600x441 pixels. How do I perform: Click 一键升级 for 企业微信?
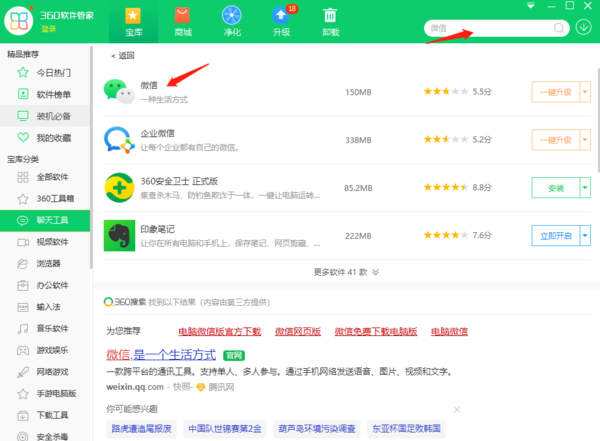click(x=556, y=140)
